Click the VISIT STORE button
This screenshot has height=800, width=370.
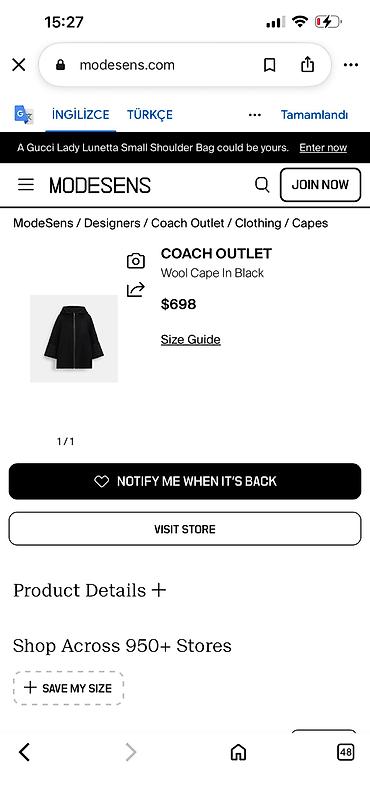[x=185, y=529]
